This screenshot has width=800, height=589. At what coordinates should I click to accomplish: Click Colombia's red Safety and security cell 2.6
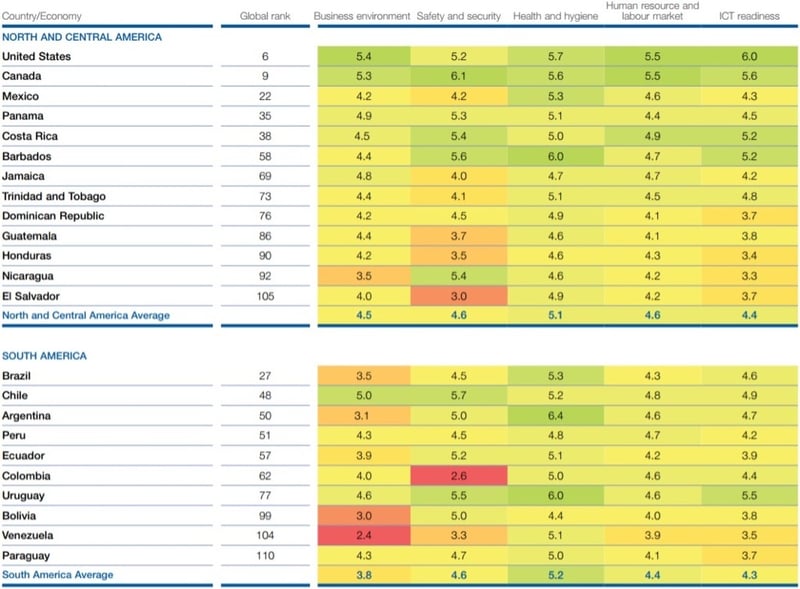tap(457, 475)
